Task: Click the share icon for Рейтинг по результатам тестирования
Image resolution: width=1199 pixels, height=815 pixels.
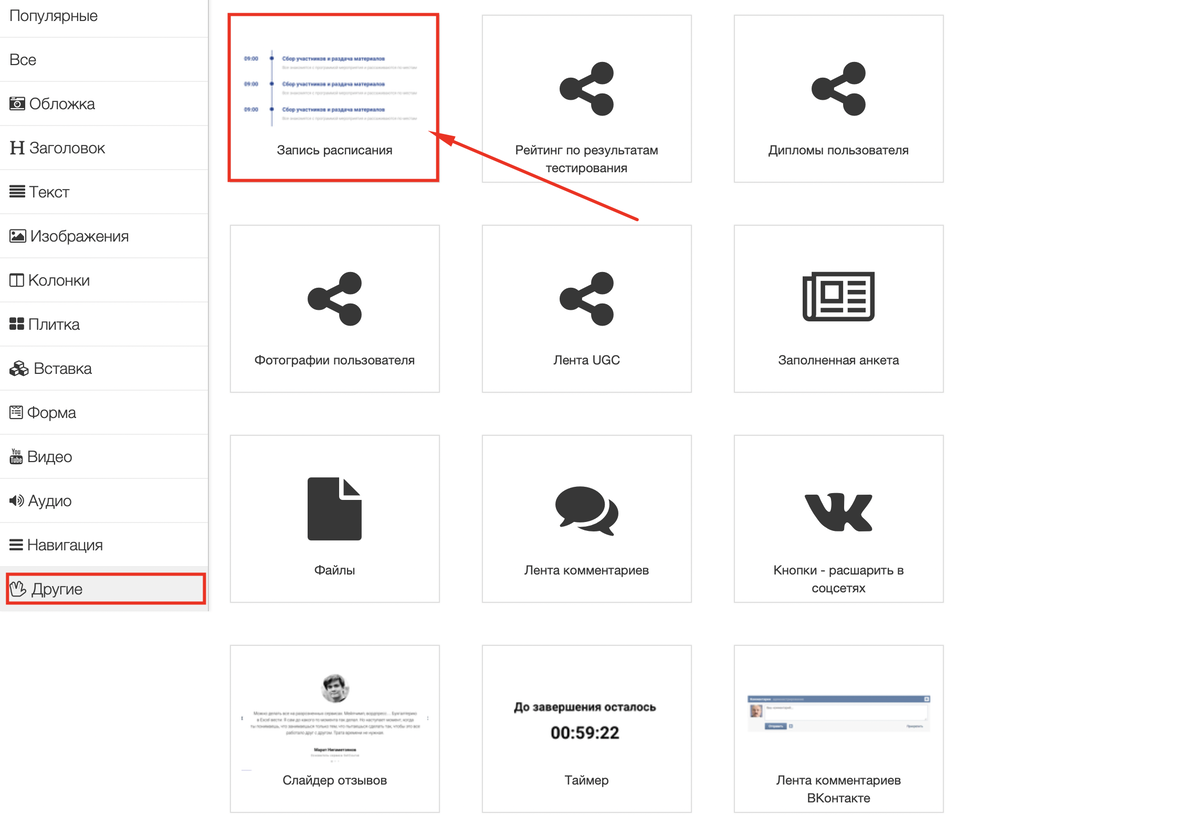Action: coord(587,88)
